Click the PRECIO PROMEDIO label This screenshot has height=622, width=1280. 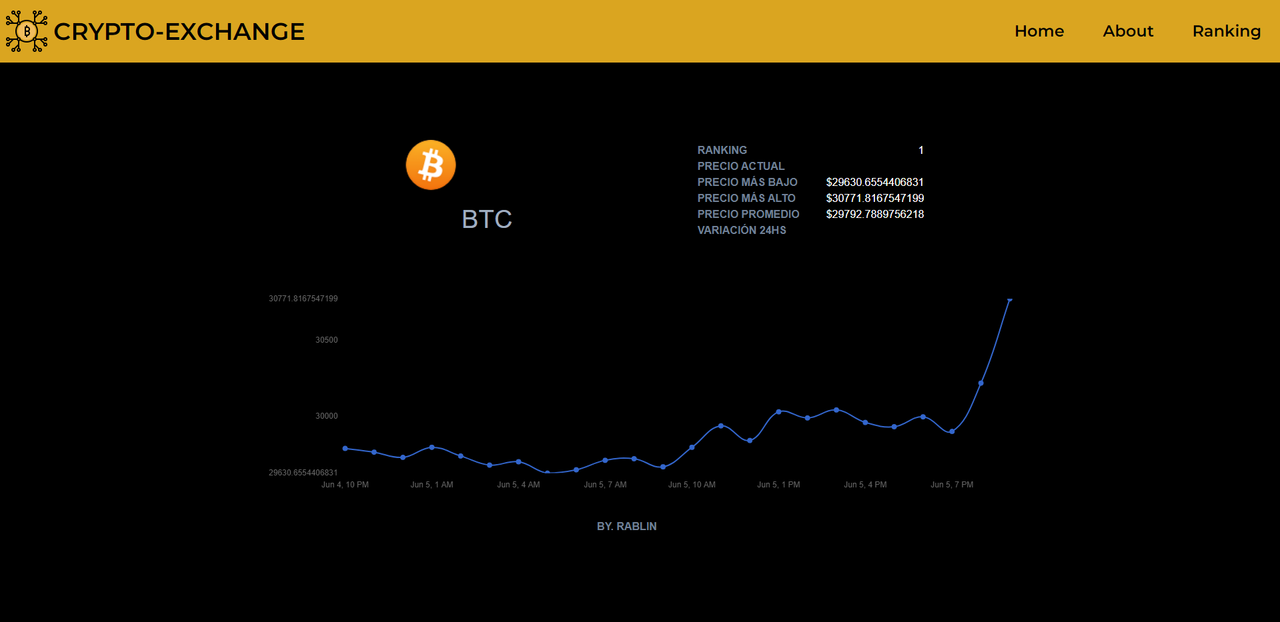749,214
